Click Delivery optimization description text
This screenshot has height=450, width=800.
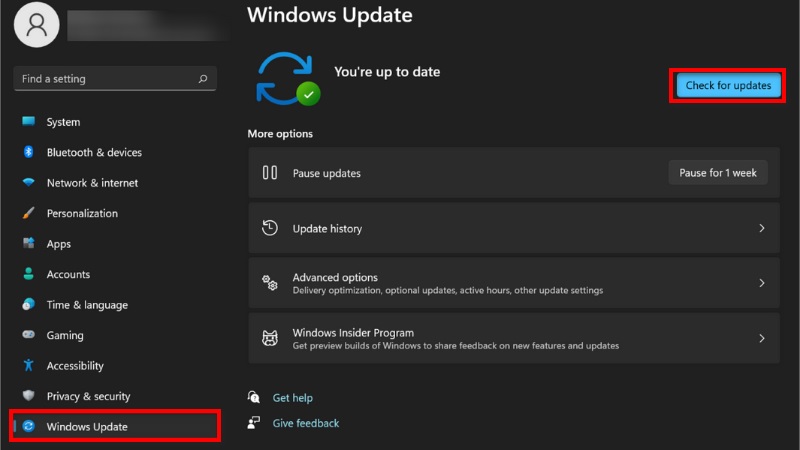click(447, 290)
